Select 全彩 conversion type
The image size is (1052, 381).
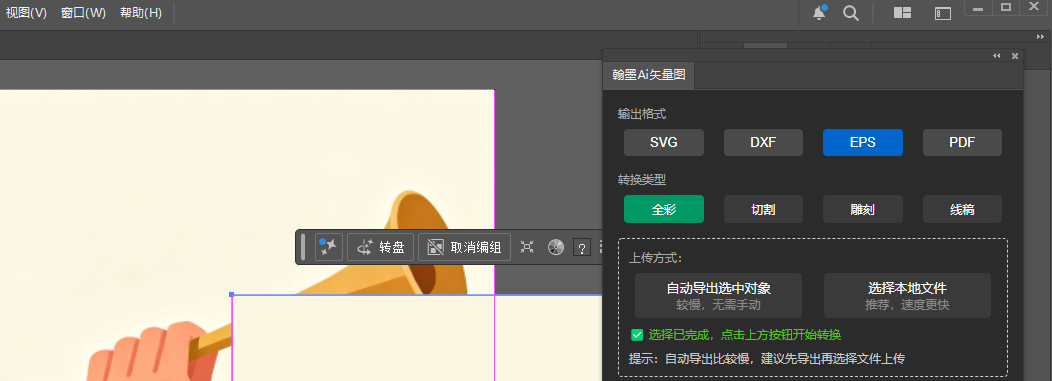(664, 209)
